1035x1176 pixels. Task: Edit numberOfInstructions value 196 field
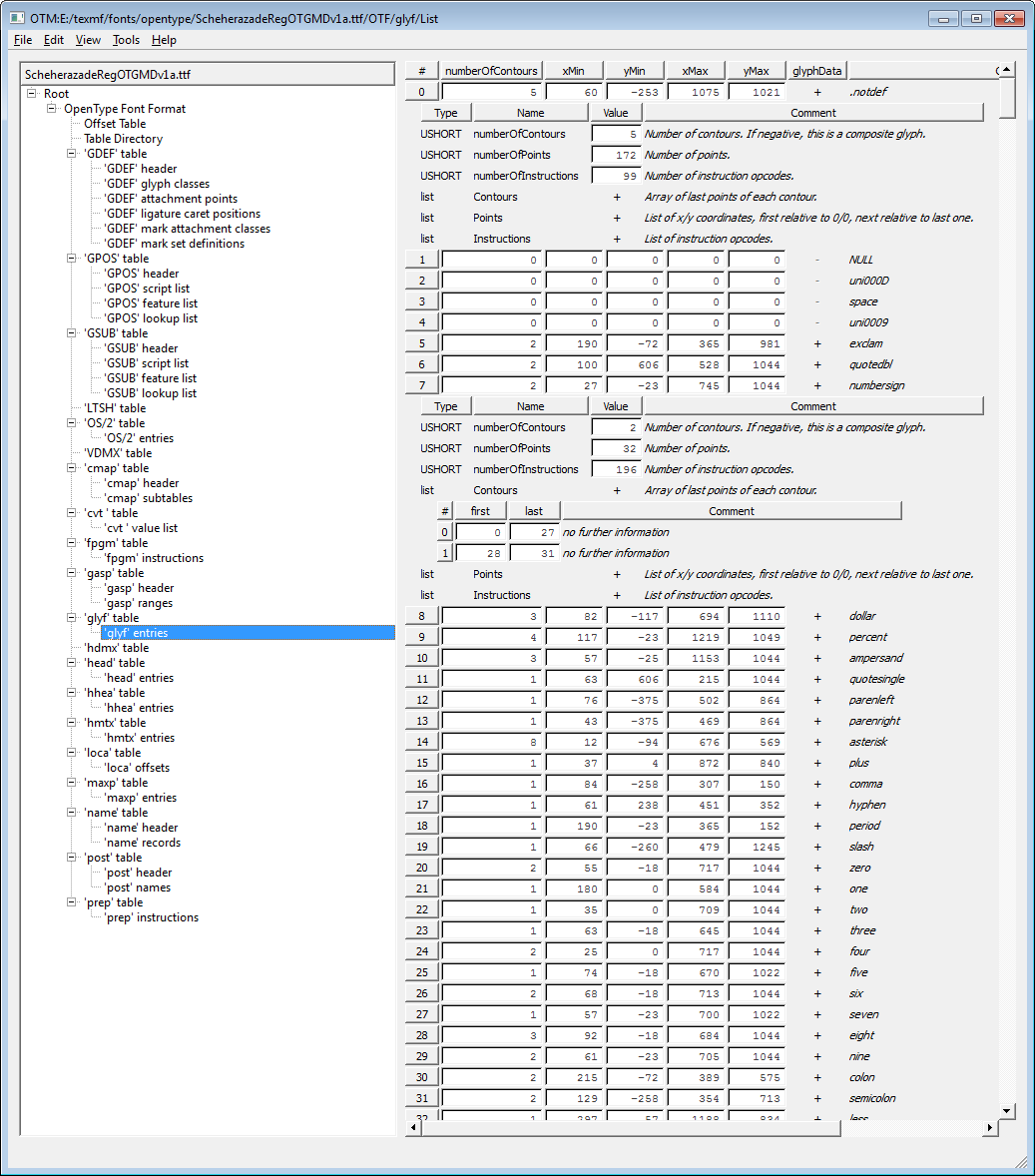(616, 469)
